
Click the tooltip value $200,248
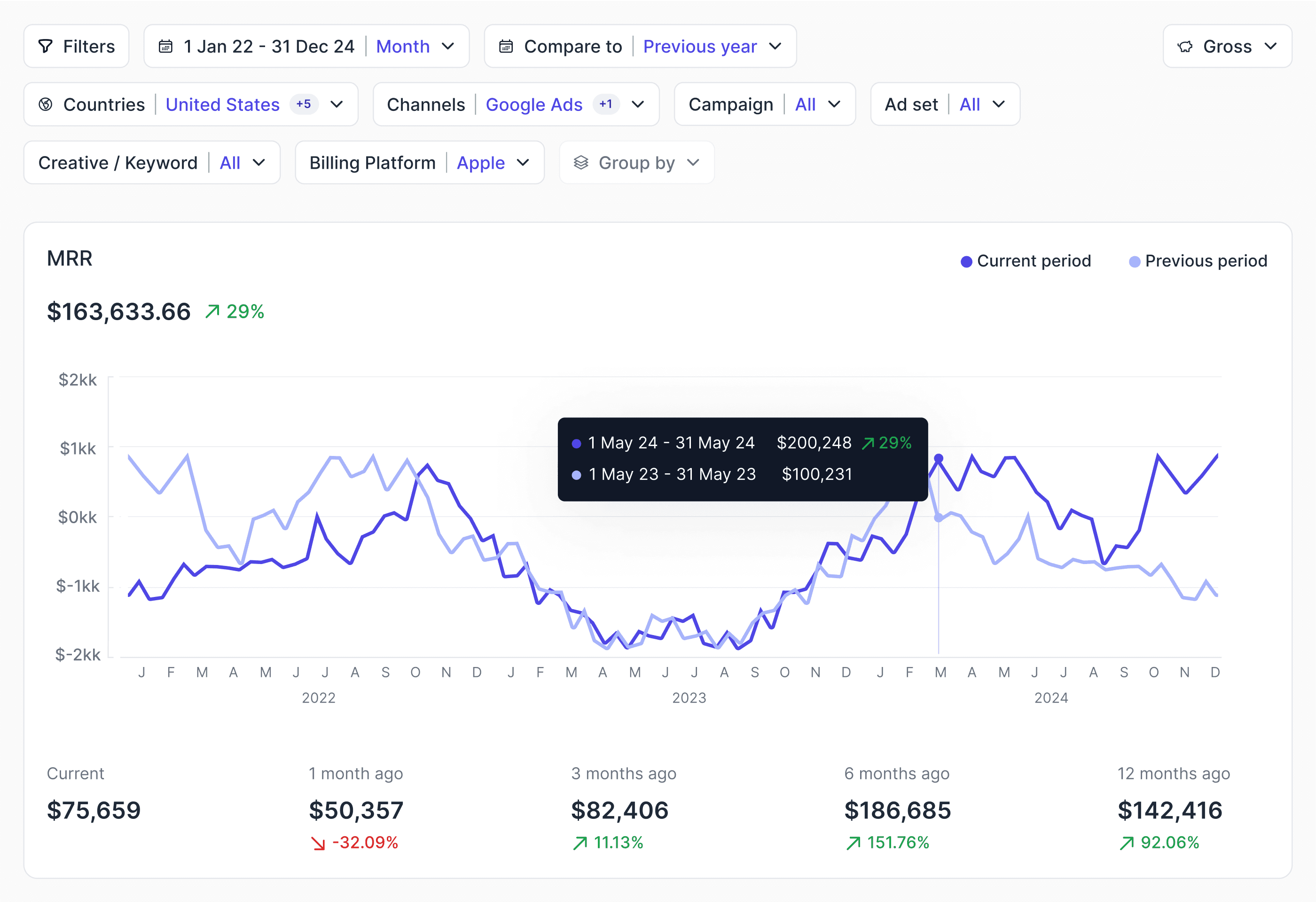[x=815, y=443]
